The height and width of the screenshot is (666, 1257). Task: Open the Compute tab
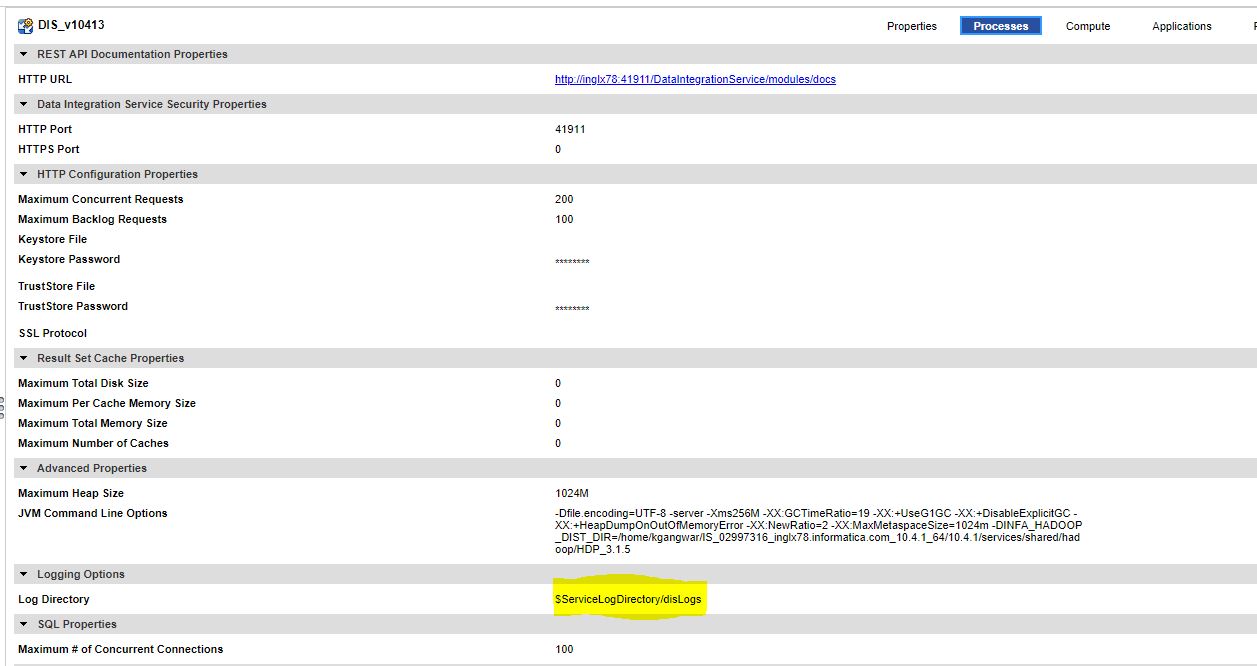click(1088, 26)
